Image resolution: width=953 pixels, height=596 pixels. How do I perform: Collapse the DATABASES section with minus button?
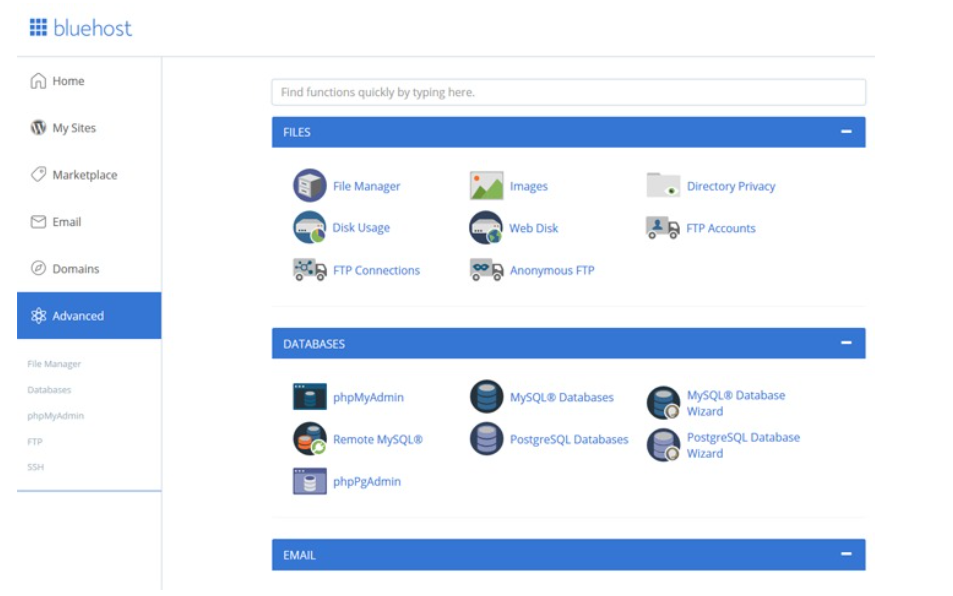(x=846, y=343)
